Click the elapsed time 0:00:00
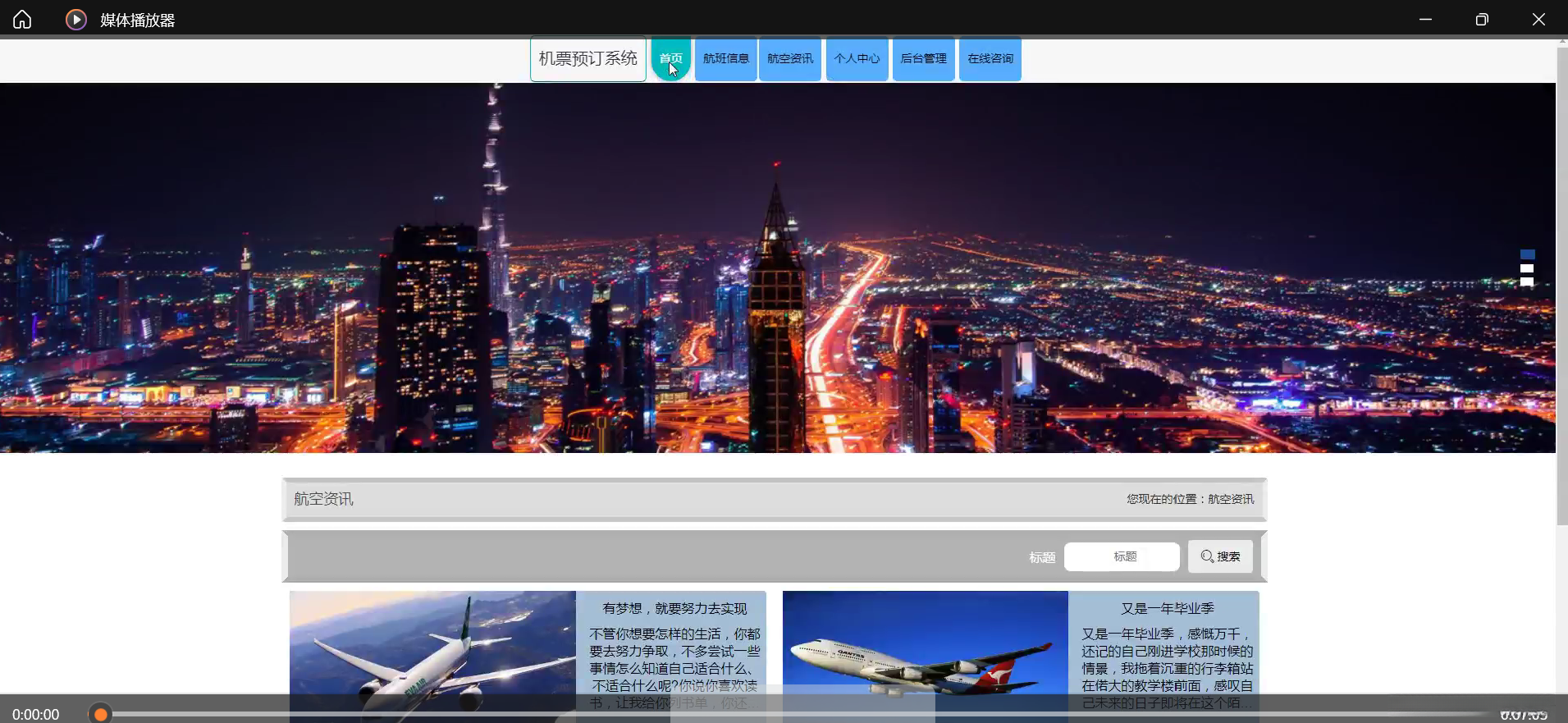The height and width of the screenshot is (723, 1568). pos(35,715)
